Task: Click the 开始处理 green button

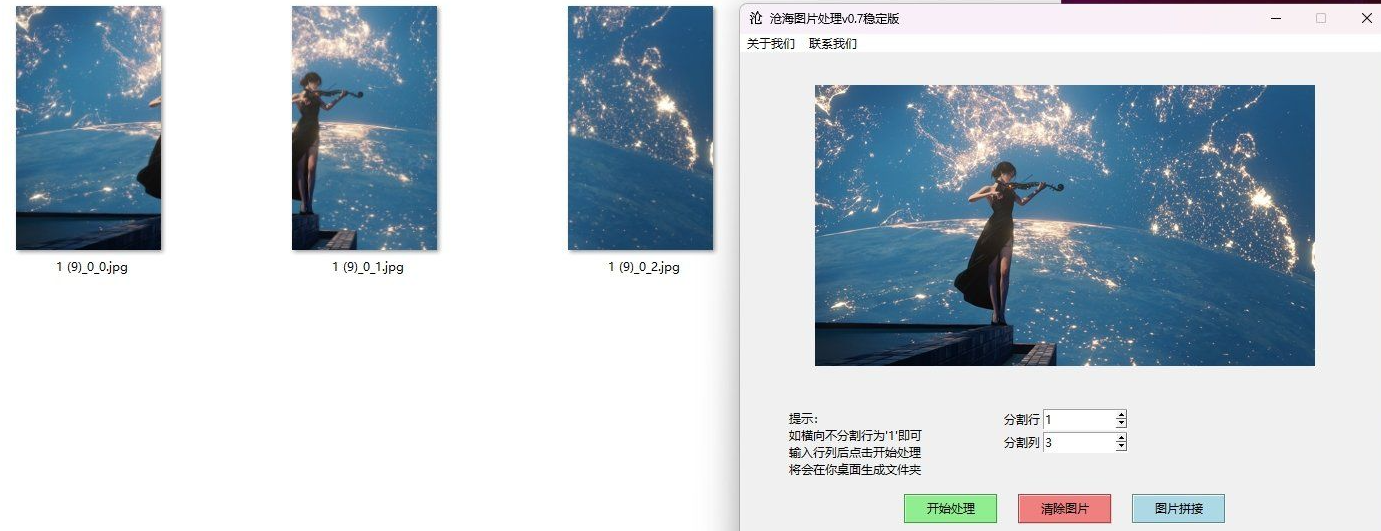Action: coord(950,509)
